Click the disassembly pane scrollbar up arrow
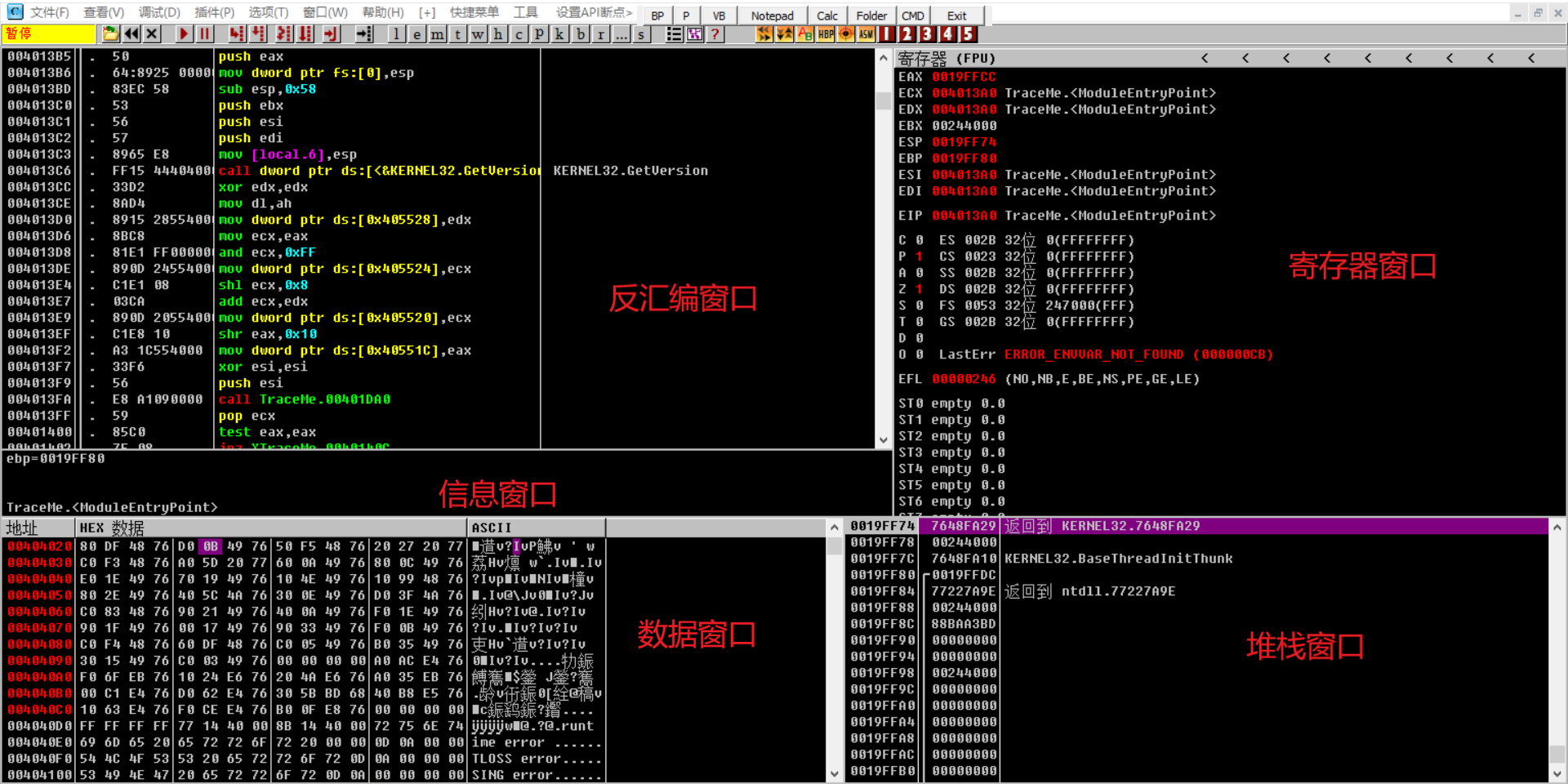This screenshot has height=784, width=1568. pyautogui.click(x=883, y=58)
